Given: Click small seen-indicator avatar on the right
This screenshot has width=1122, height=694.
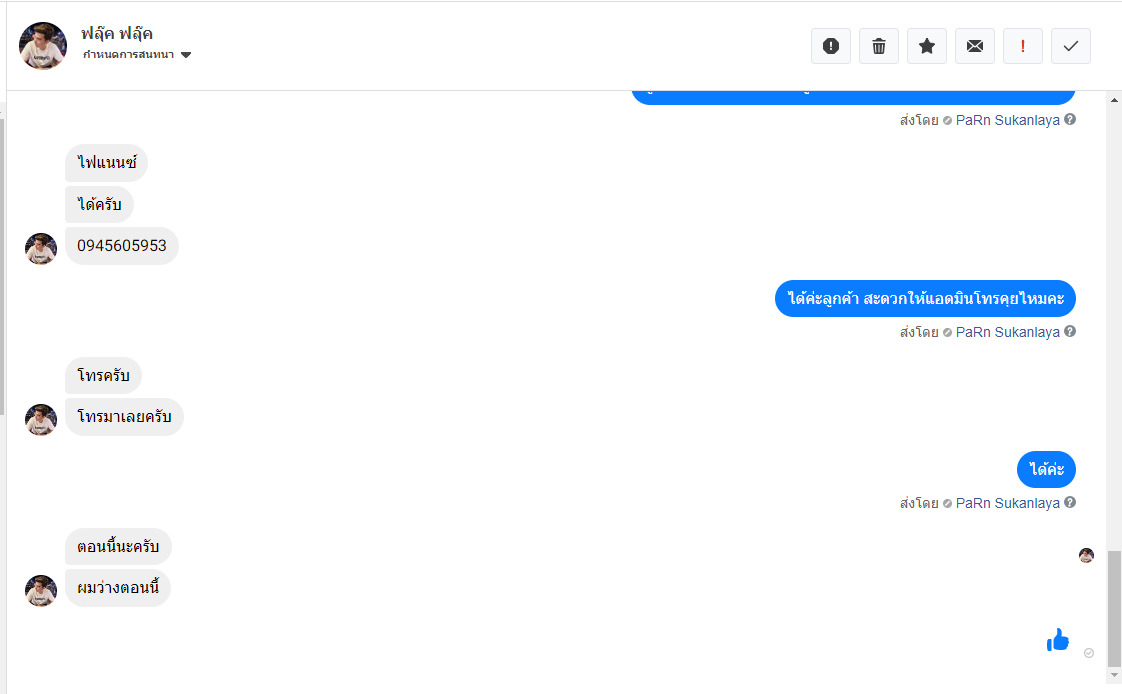Looking at the screenshot, I should pos(1086,555).
